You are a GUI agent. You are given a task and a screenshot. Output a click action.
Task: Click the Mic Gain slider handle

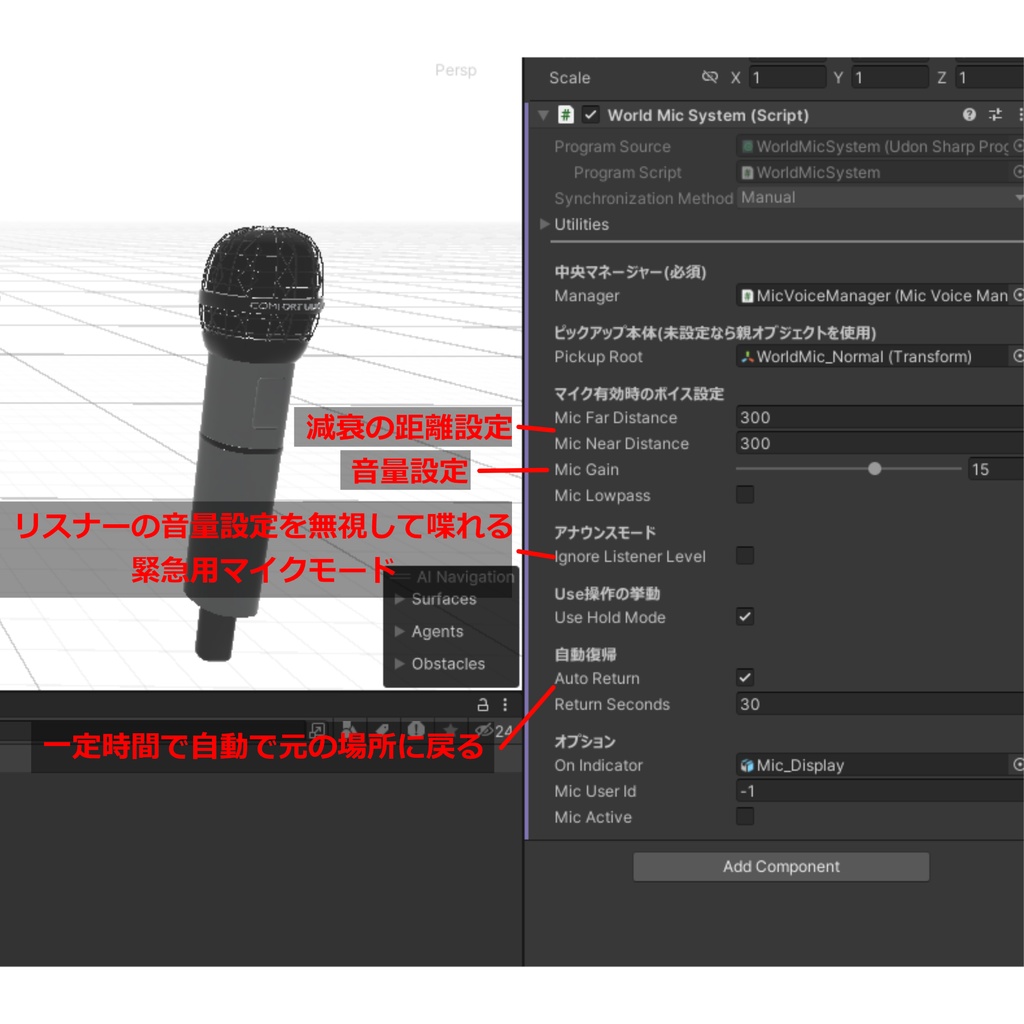(x=874, y=469)
